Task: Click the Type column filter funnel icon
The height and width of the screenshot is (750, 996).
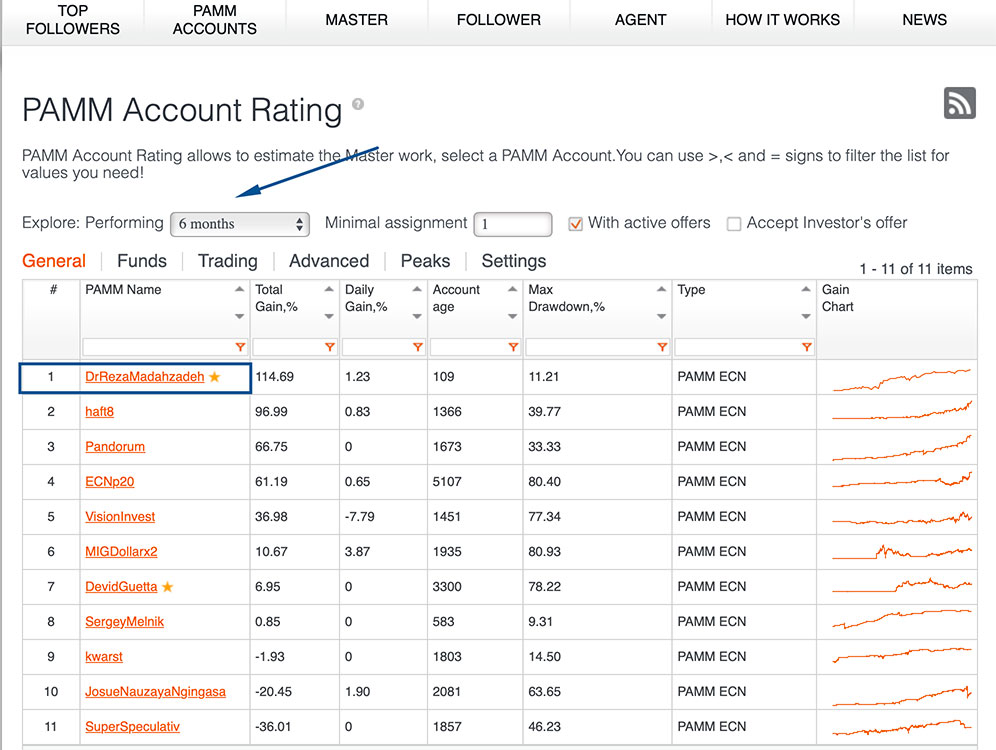Action: coord(806,347)
